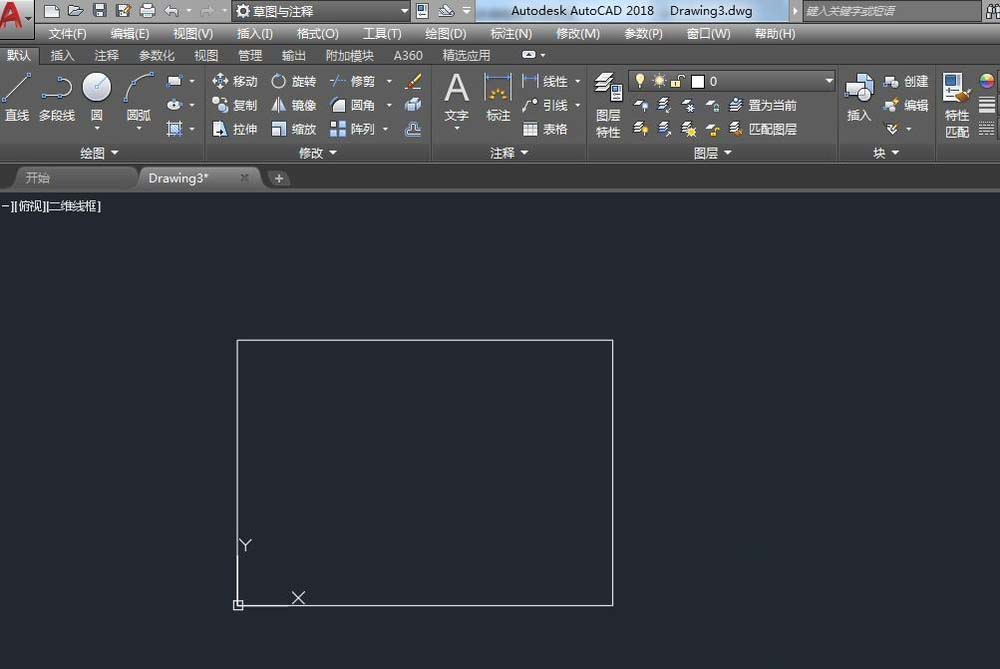This screenshot has width=1000, height=669.
Task: Pick the 镜像 (Mirror) tool
Action: (294, 105)
